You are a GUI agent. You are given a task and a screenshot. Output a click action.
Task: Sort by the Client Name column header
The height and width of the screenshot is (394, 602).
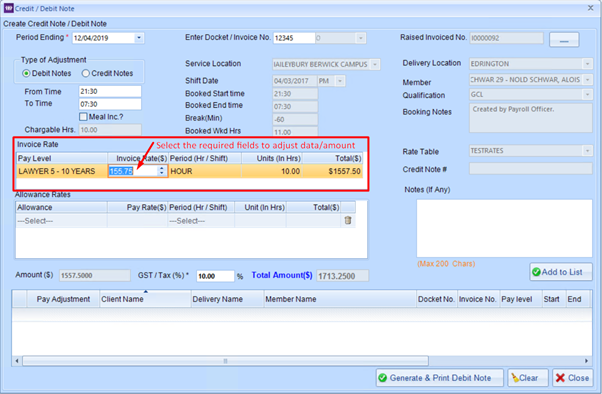tap(145, 299)
